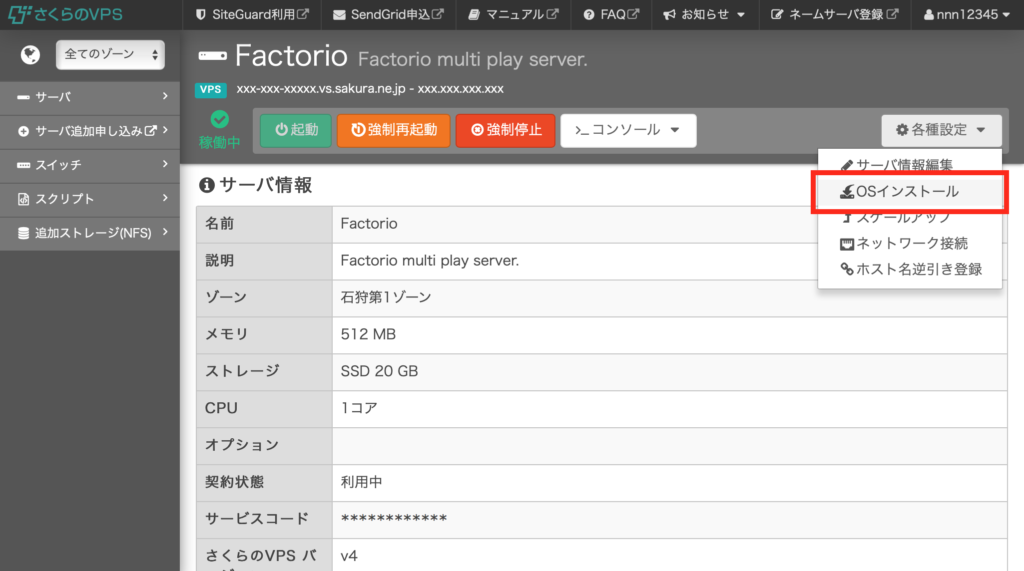Screen dimensions: 1024x571
Task: Click the plus icon on サーバ追加申し込み
Action: [24, 131]
